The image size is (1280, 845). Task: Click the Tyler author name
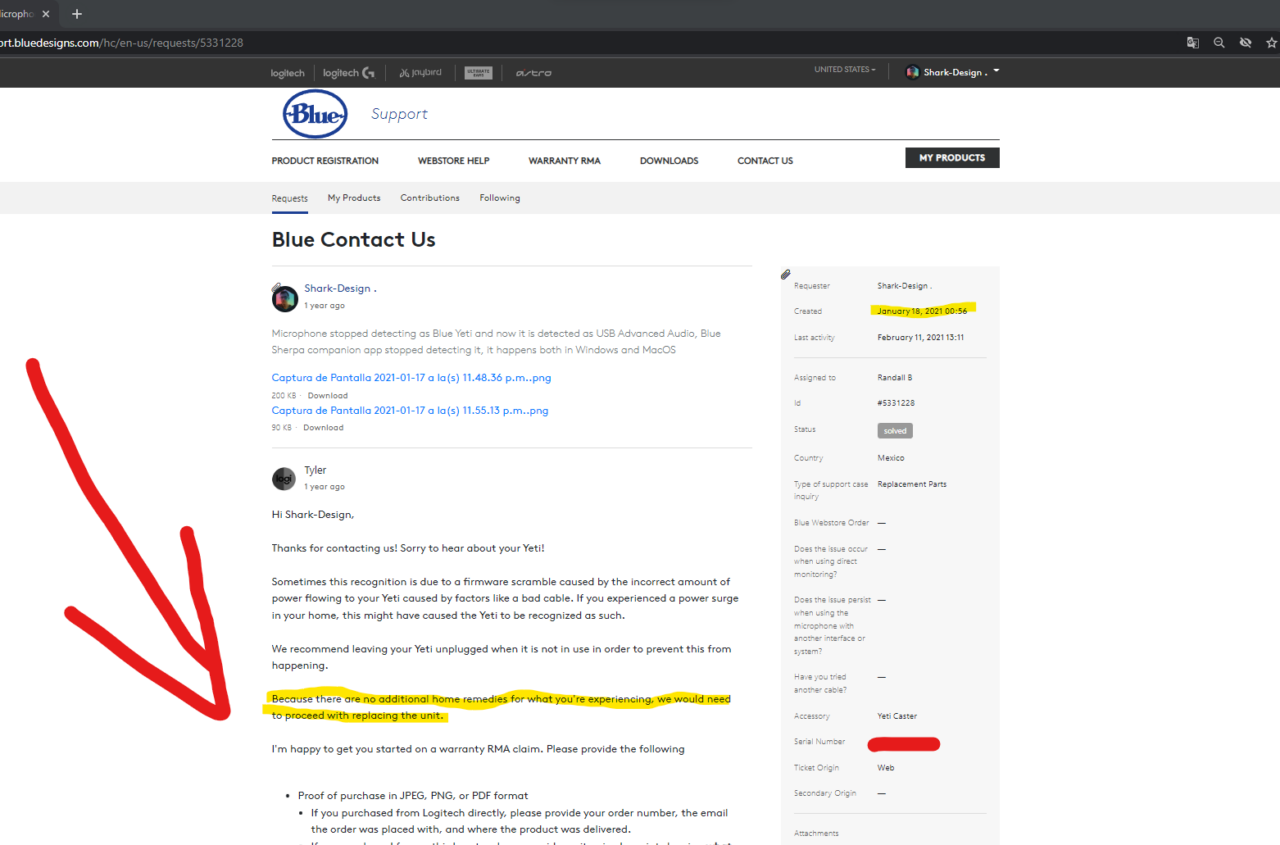[x=315, y=470]
